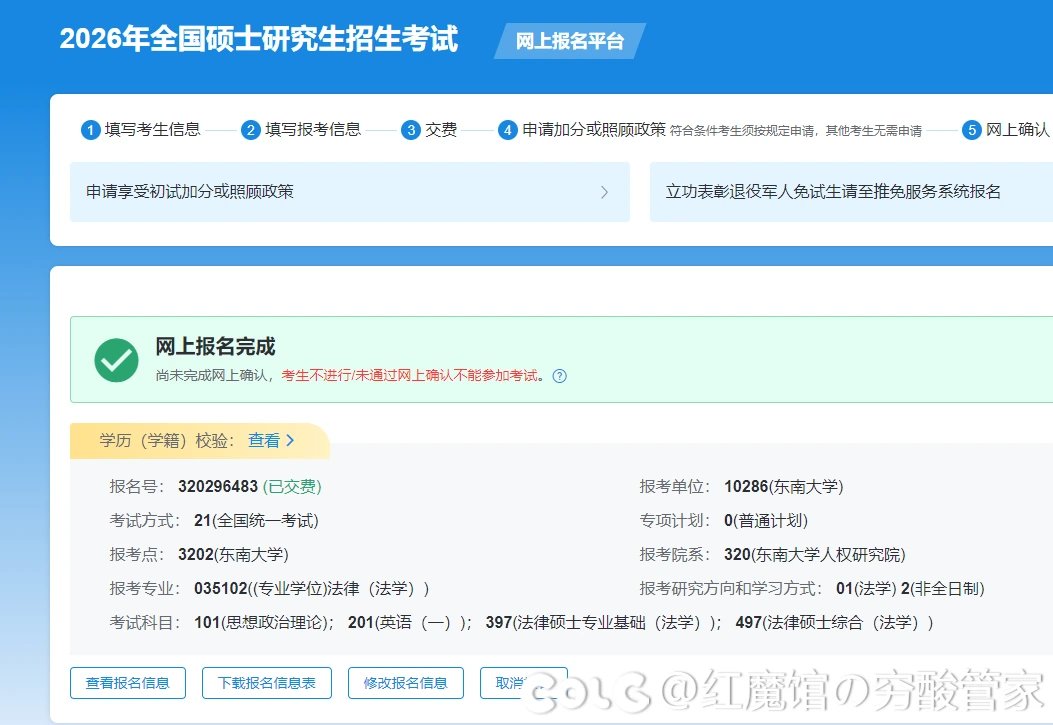
Task: Click the step 5 circle before 网上确认
Action: [x=971, y=130]
